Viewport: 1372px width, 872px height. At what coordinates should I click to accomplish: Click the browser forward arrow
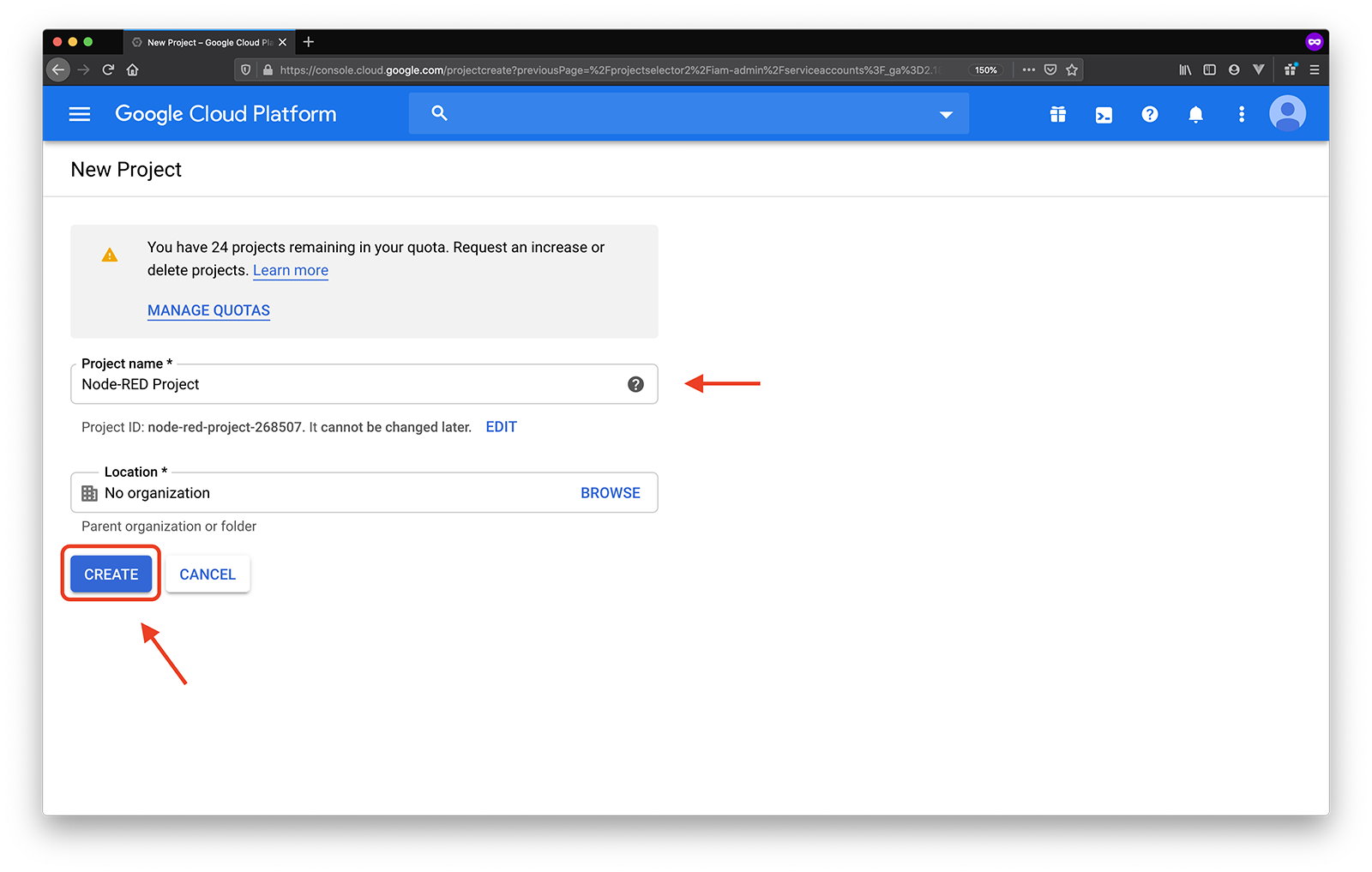(83, 70)
